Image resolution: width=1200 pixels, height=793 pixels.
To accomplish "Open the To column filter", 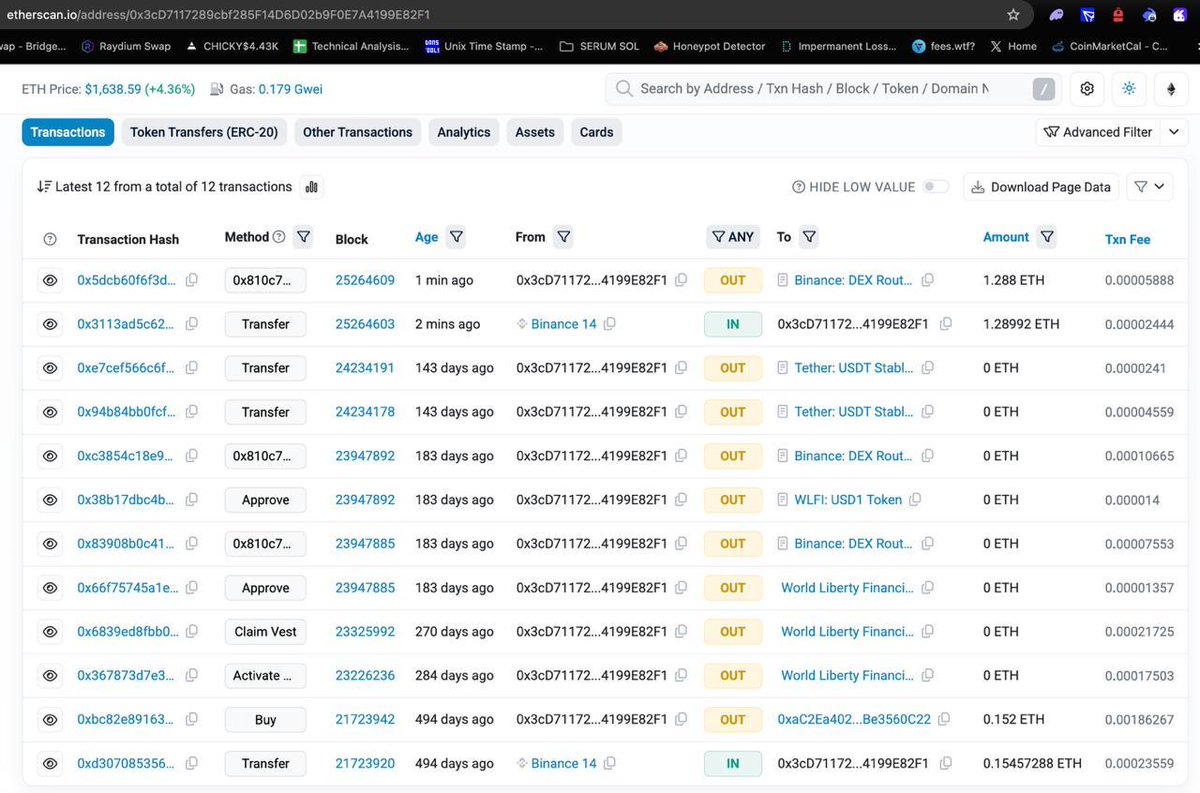I will [809, 237].
